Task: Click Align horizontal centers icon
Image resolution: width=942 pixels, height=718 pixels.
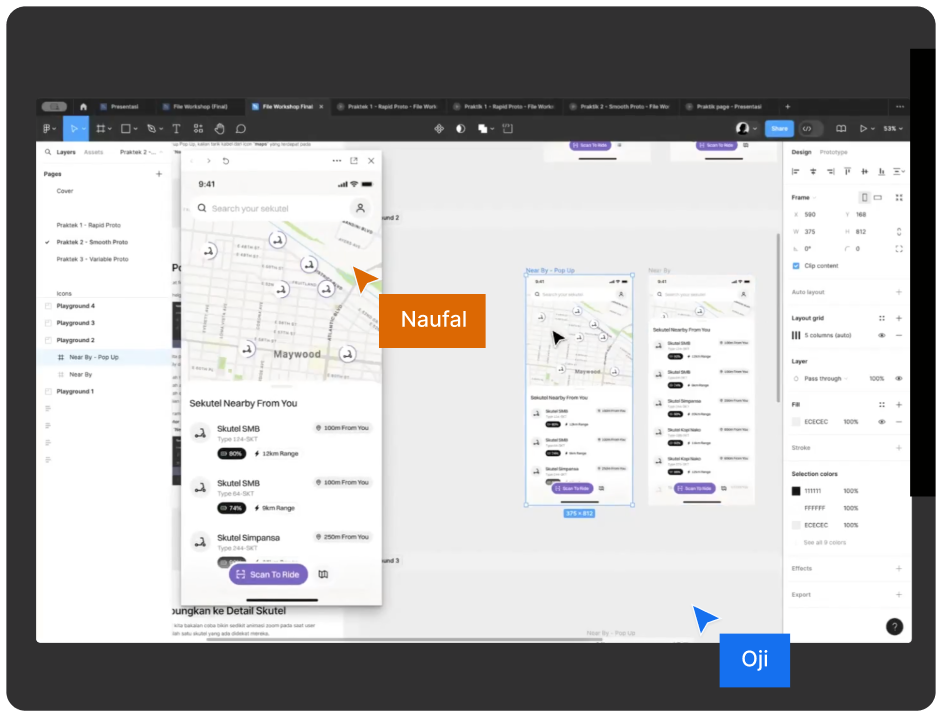Action: 813,172
